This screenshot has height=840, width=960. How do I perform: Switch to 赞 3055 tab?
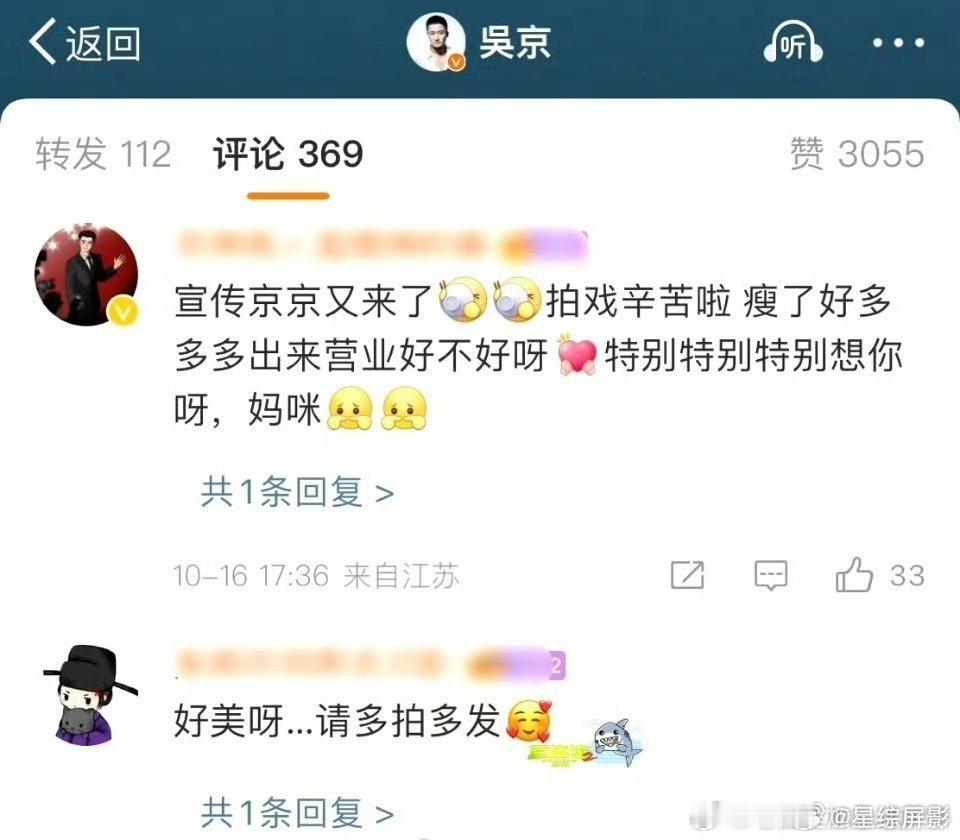coord(857,154)
